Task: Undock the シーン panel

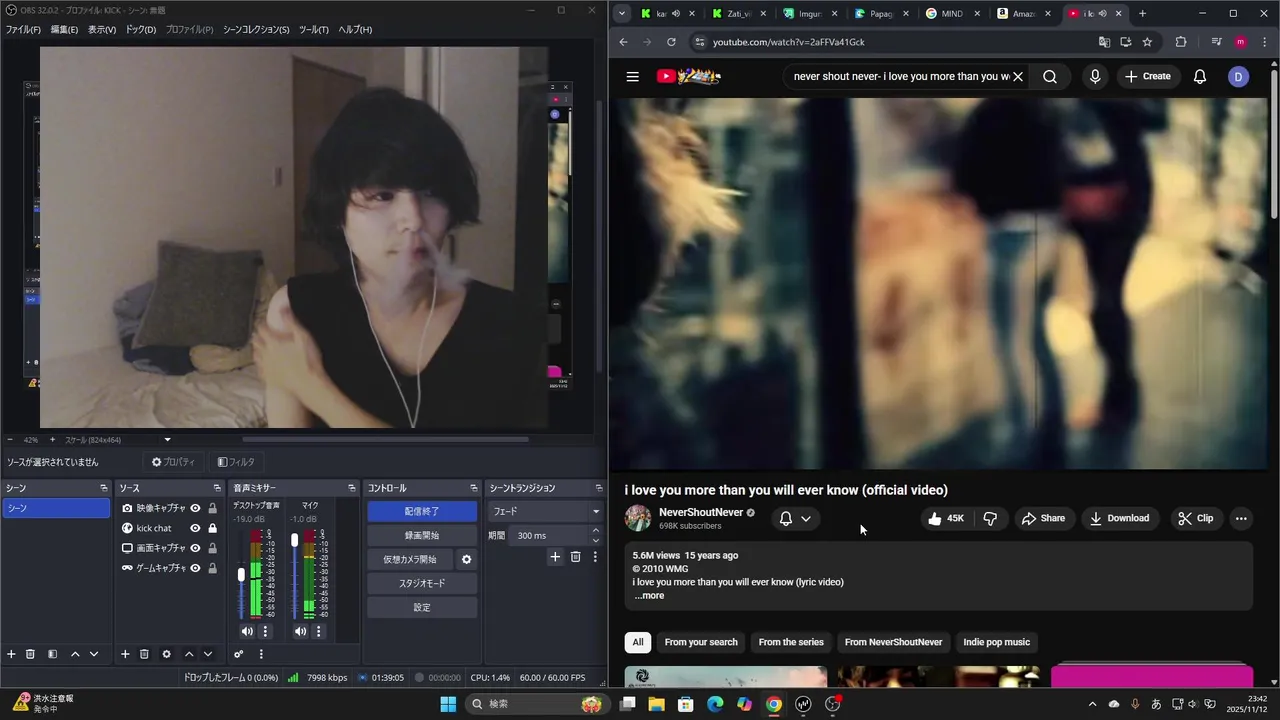Action: (x=103, y=488)
